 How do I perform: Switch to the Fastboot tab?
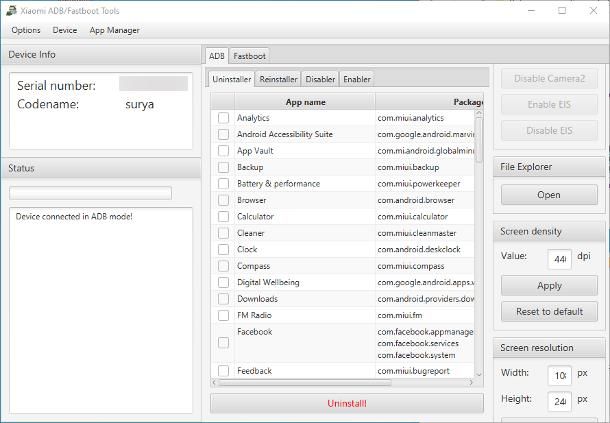pyautogui.click(x=249, y=56)
